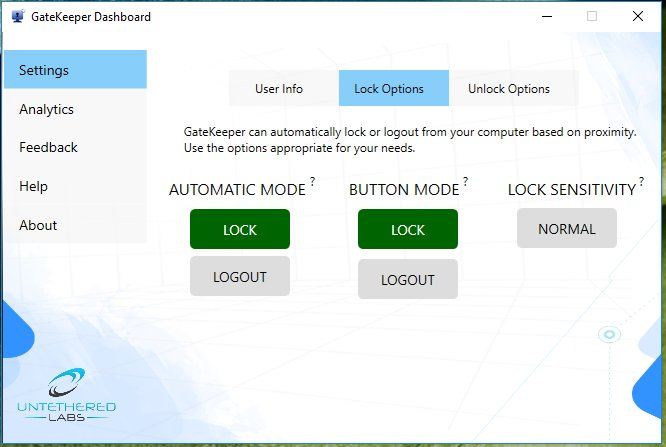
Task: Change lock sensitivity from NORMAL
Action: [567, 228]
